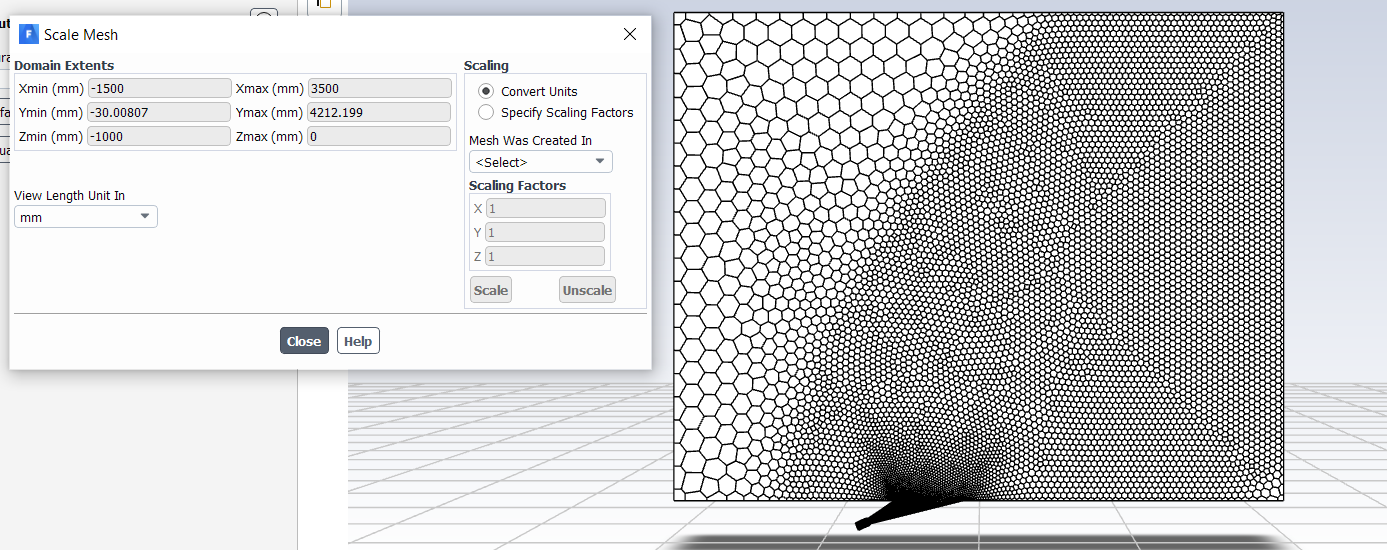
Task: Click the Zmax (mm) field
Action: 379,136
